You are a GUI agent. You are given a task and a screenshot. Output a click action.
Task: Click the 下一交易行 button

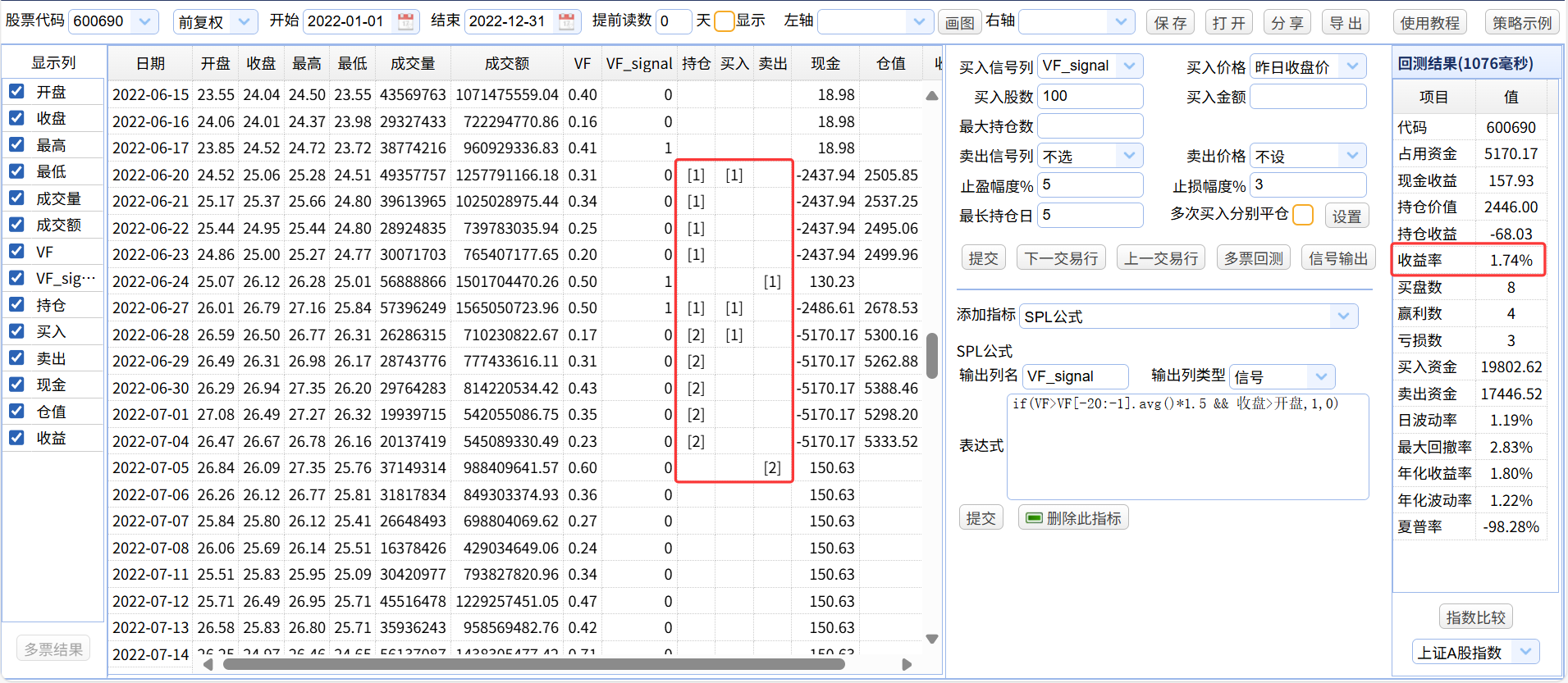click(1061, 258)
